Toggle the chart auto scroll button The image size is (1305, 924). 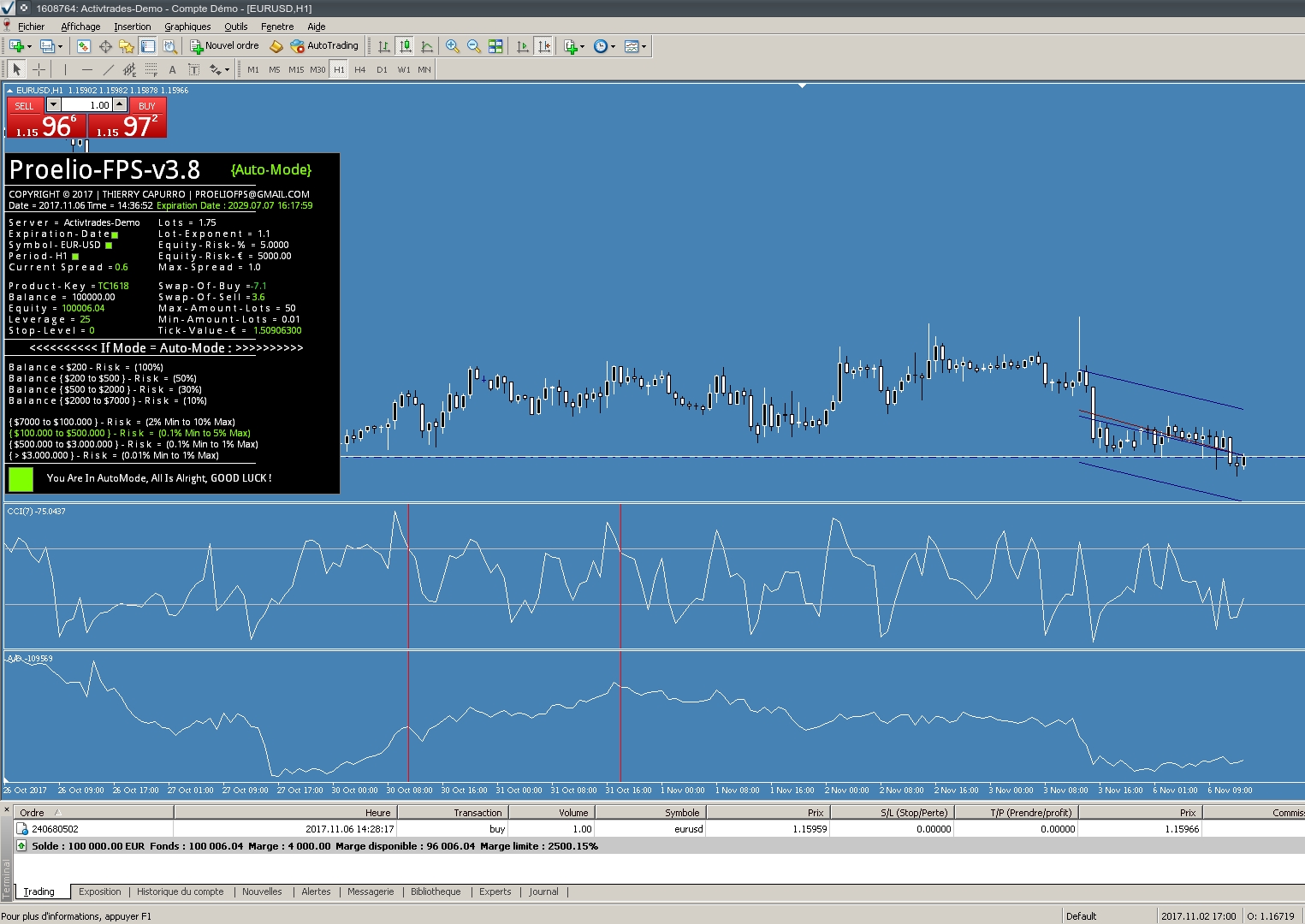[522, 46]
